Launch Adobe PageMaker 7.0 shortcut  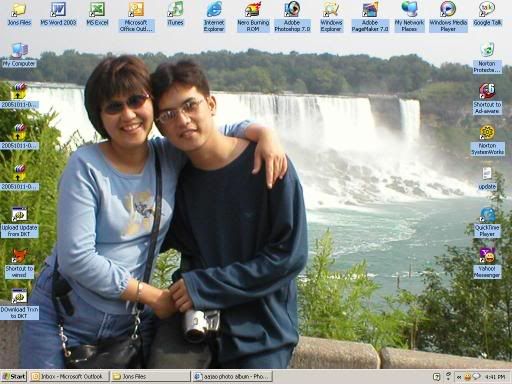(370, 17)
